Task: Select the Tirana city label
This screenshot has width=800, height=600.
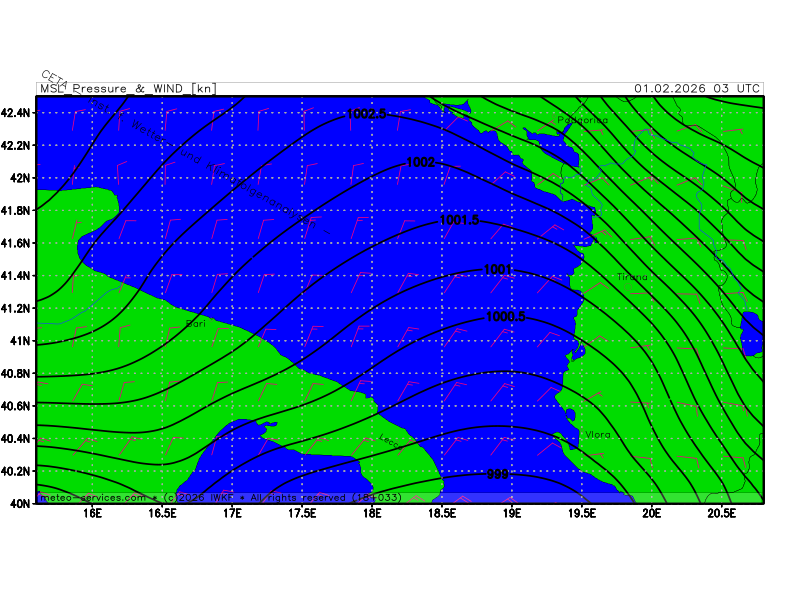Action: pos(632,277)
